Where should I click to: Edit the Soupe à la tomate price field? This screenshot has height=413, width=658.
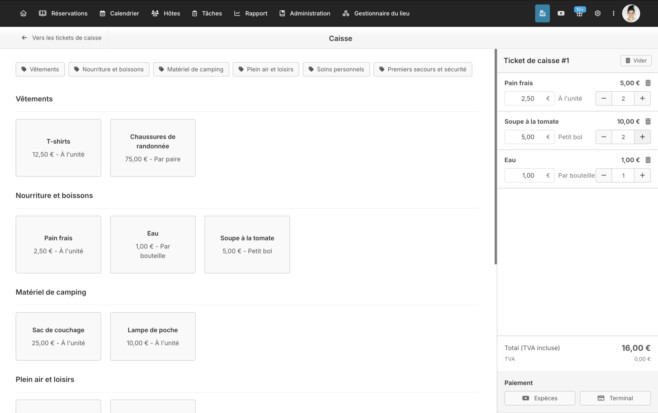(x=529, y=137)
